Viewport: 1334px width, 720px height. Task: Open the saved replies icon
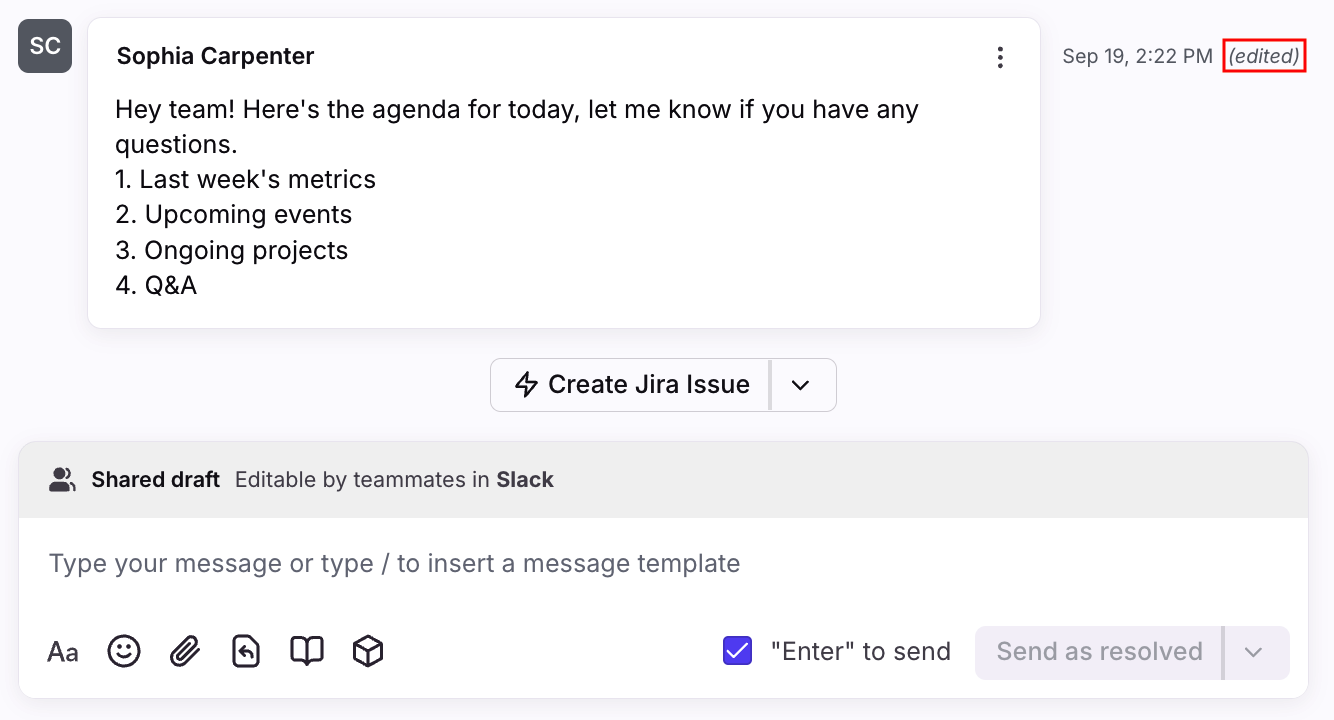coord(246,652)
